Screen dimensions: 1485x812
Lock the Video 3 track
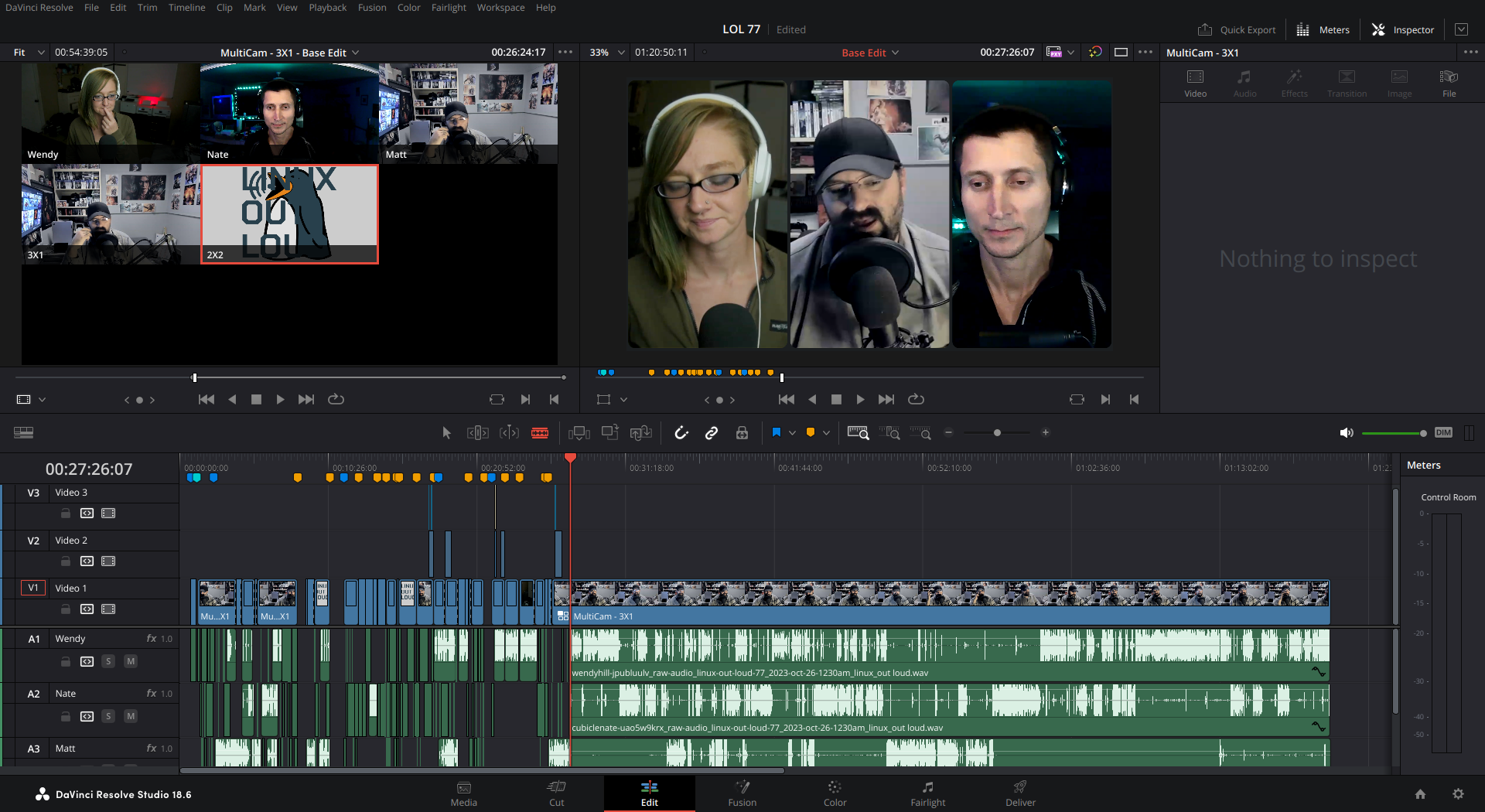[66, 513]
